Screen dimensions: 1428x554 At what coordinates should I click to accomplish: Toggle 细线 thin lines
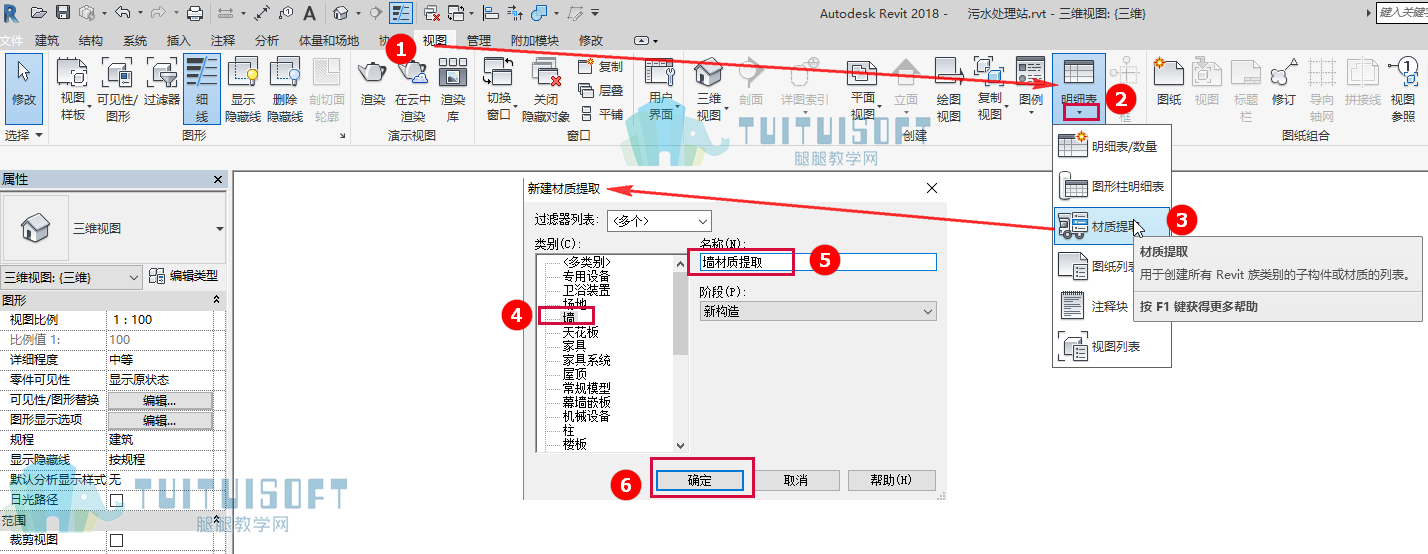pos(202,88)
